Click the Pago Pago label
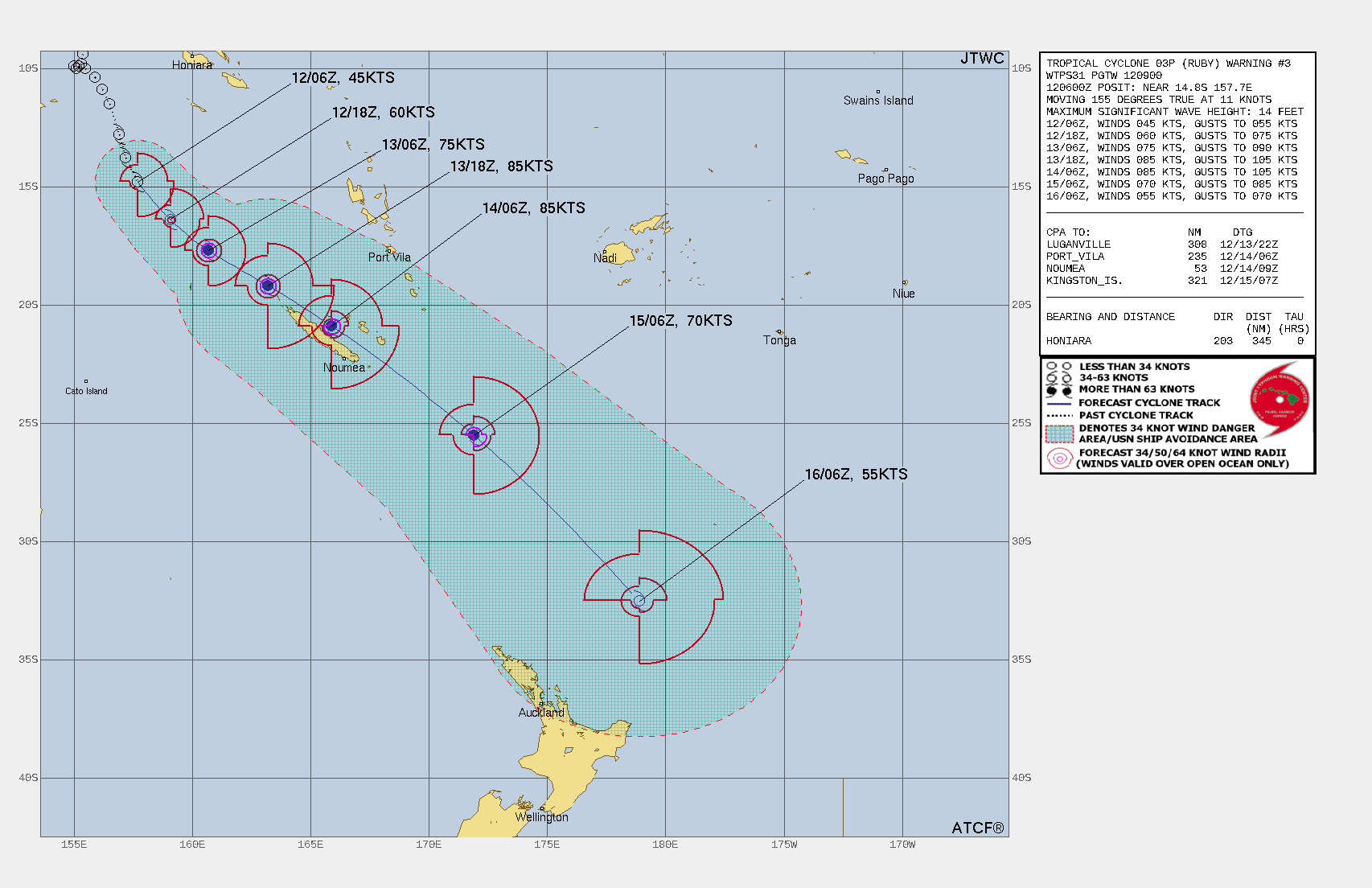This screenshot has height=888, width=1372. click(x=885, y=179)
